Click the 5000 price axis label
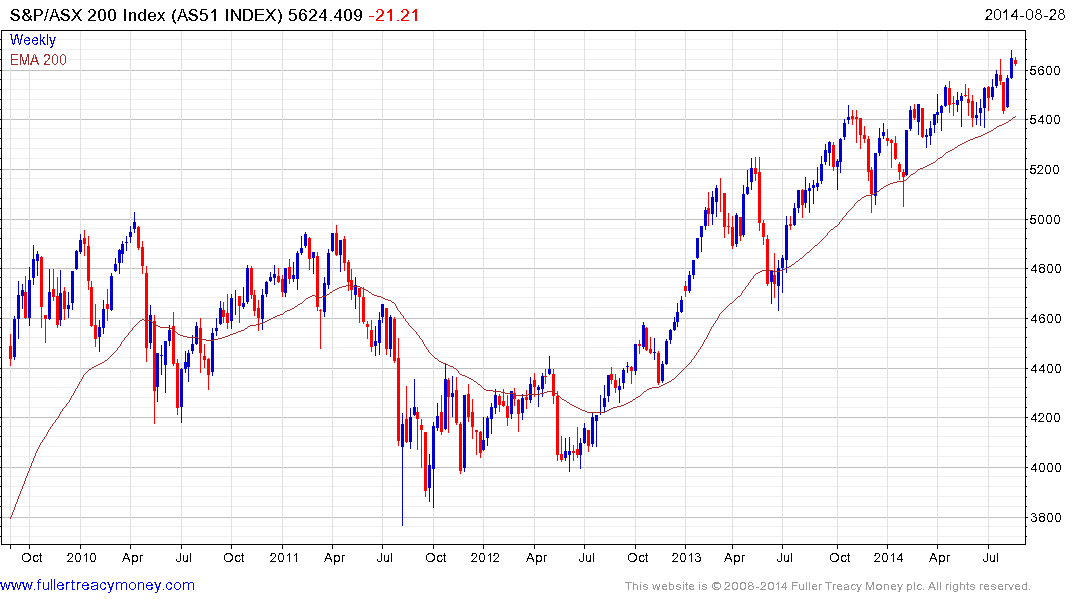Viewport: 1075px width, 600px height. click(x=1045, y=219)
